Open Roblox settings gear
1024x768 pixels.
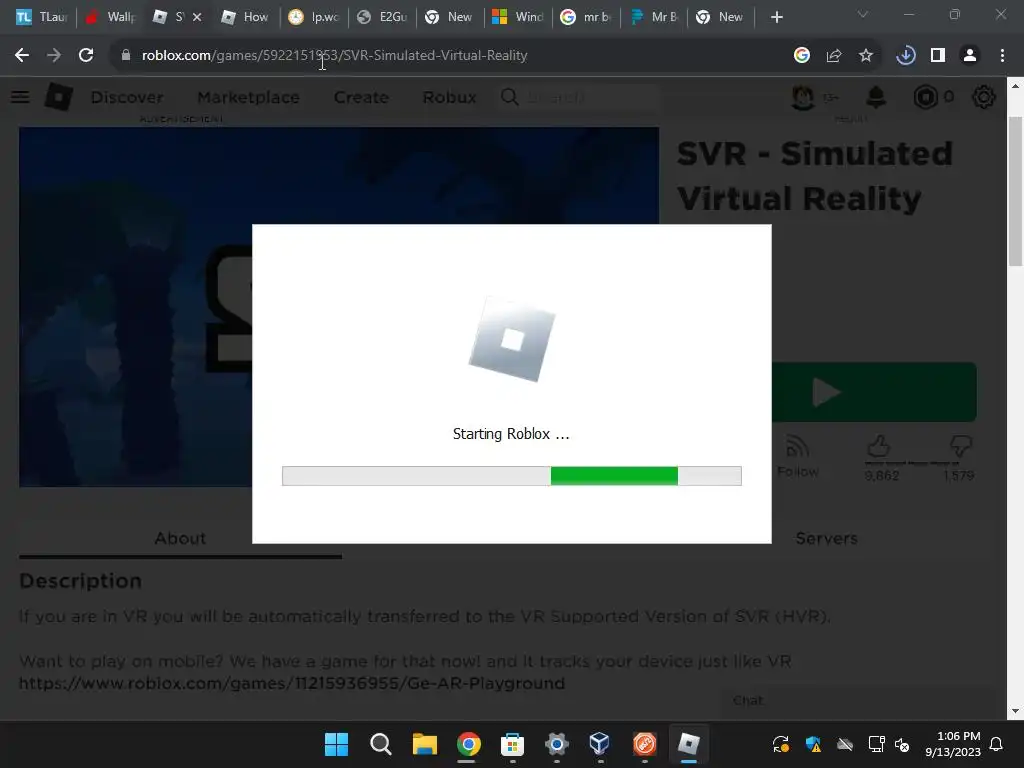984,97
